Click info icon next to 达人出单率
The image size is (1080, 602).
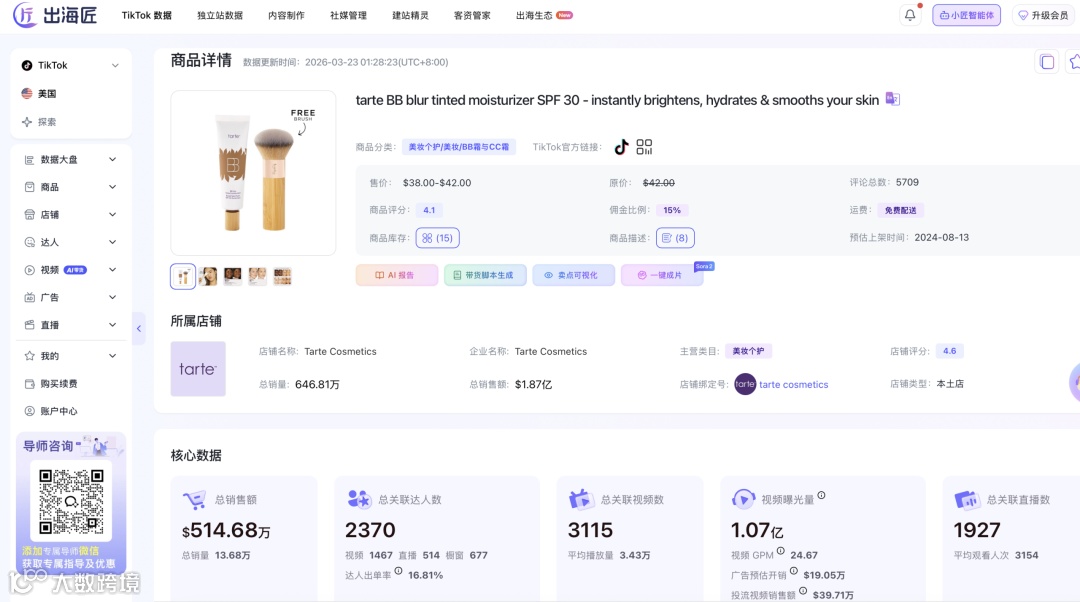pyautogui.click(x=398, y=571)
